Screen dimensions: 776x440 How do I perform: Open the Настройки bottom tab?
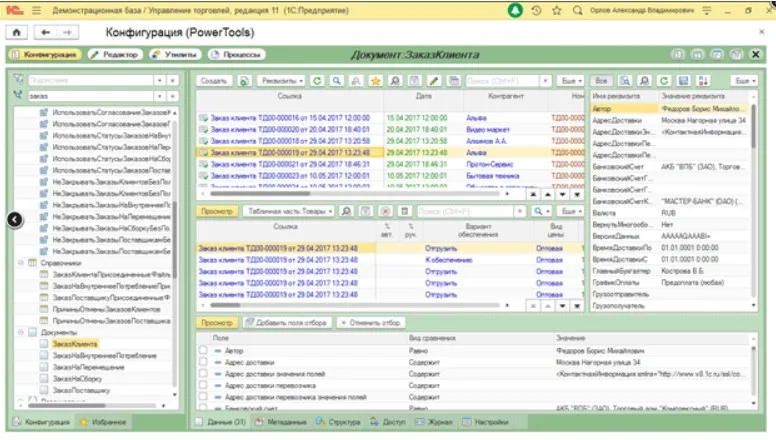click(x=485, y=422)
